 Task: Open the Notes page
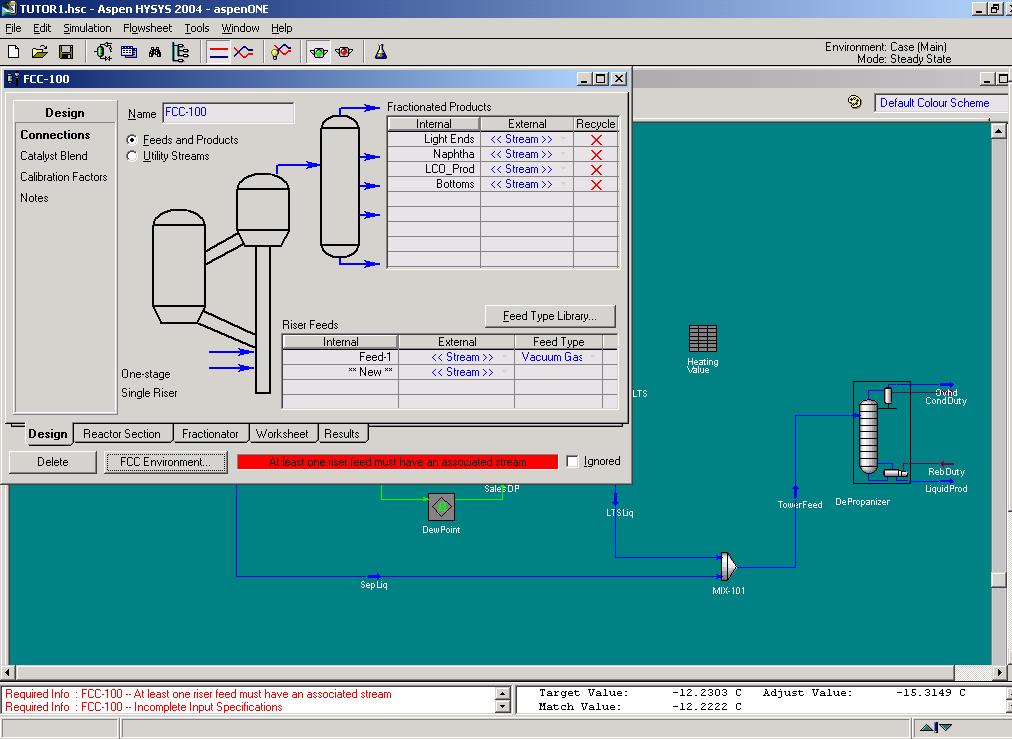point(34,197)
